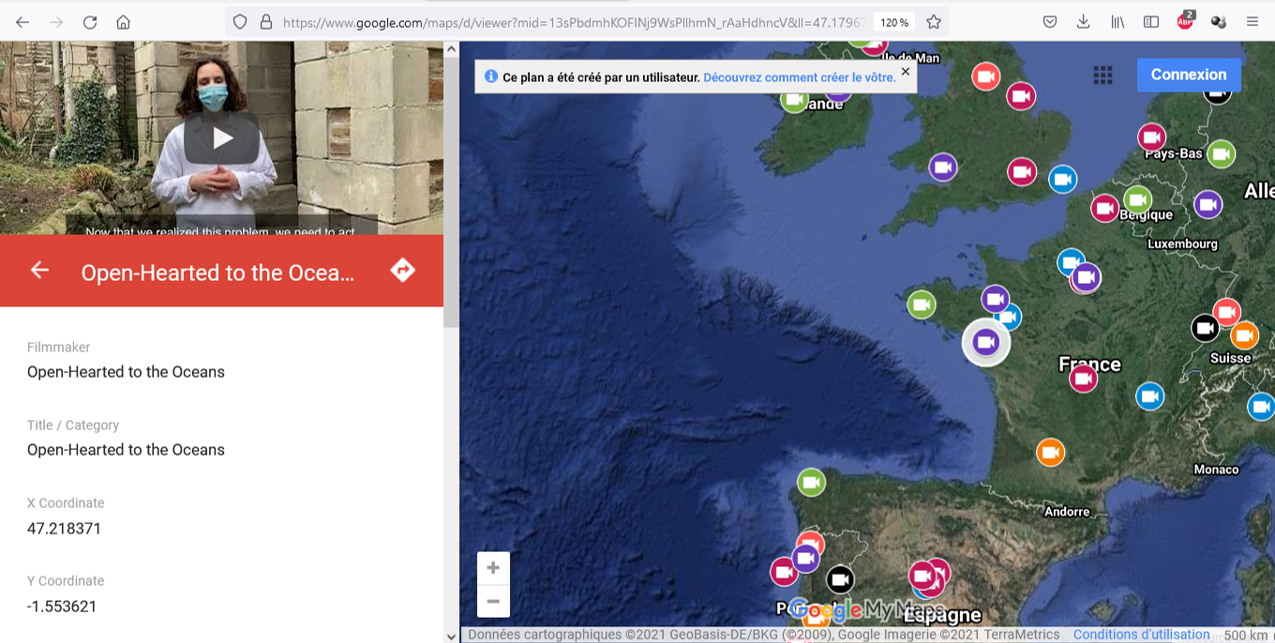Click the 120 % zoom level badge
This screenshot has width=1275, height=643.
pyautogui.click(x=893, y=22)
